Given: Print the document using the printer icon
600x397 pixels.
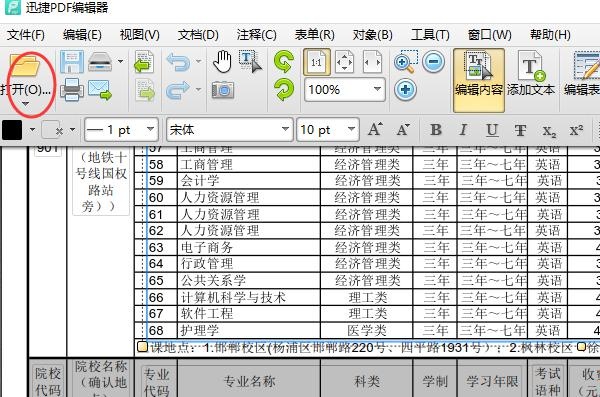Looking at the screenshot, I should [72, 90].
